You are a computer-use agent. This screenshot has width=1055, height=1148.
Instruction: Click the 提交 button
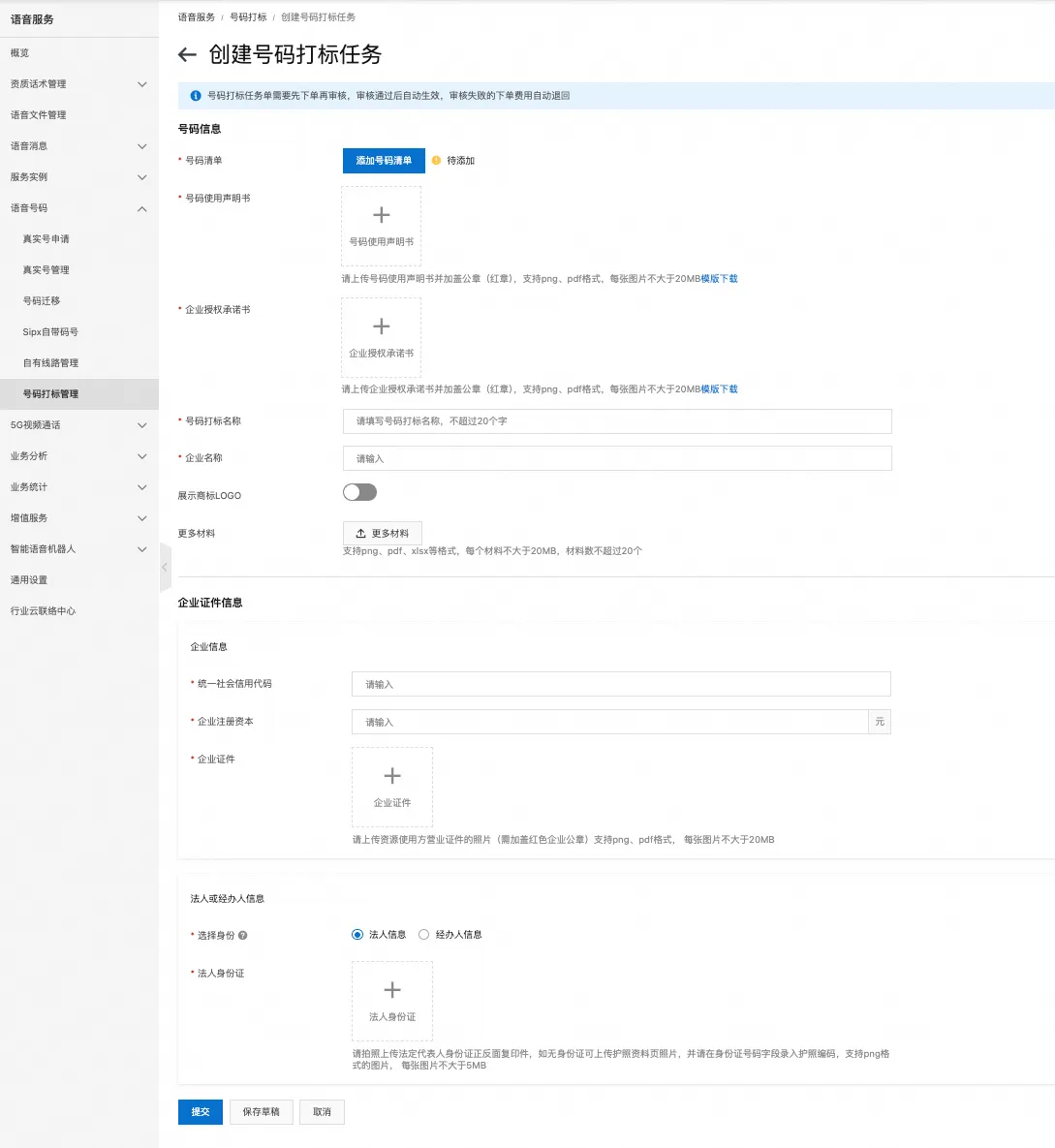(200, 1112)
